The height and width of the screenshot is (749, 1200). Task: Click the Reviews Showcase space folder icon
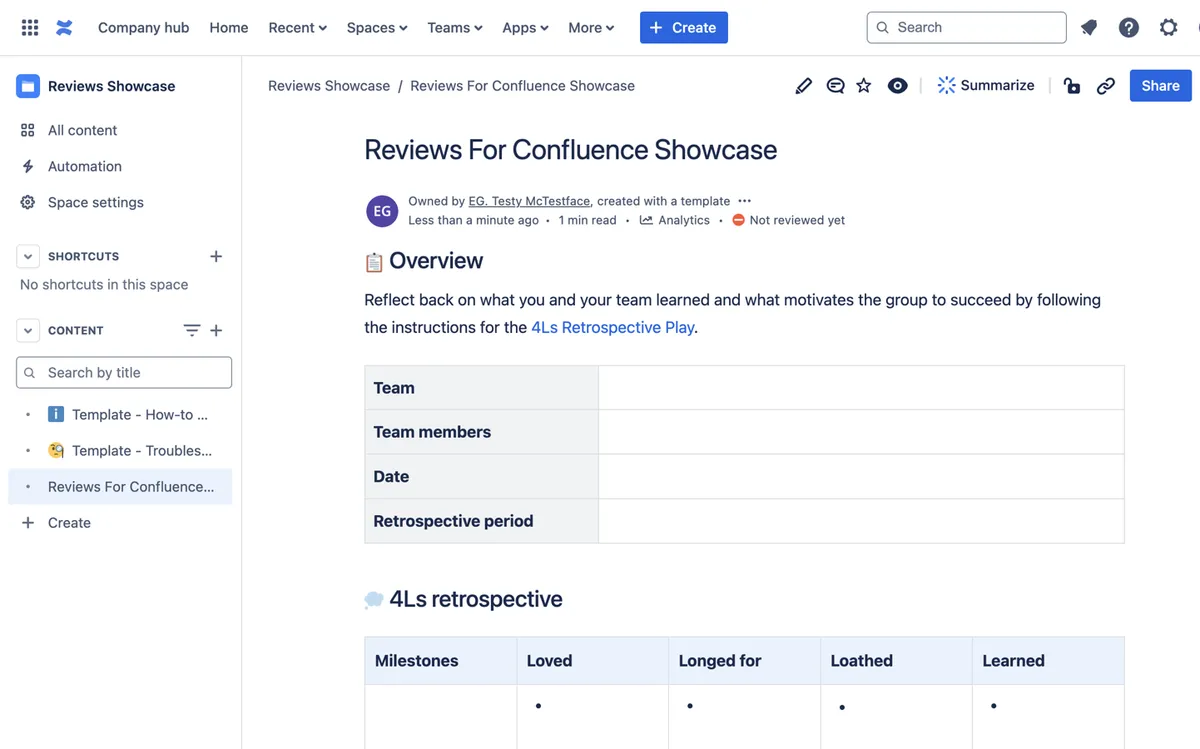(28, 86)
